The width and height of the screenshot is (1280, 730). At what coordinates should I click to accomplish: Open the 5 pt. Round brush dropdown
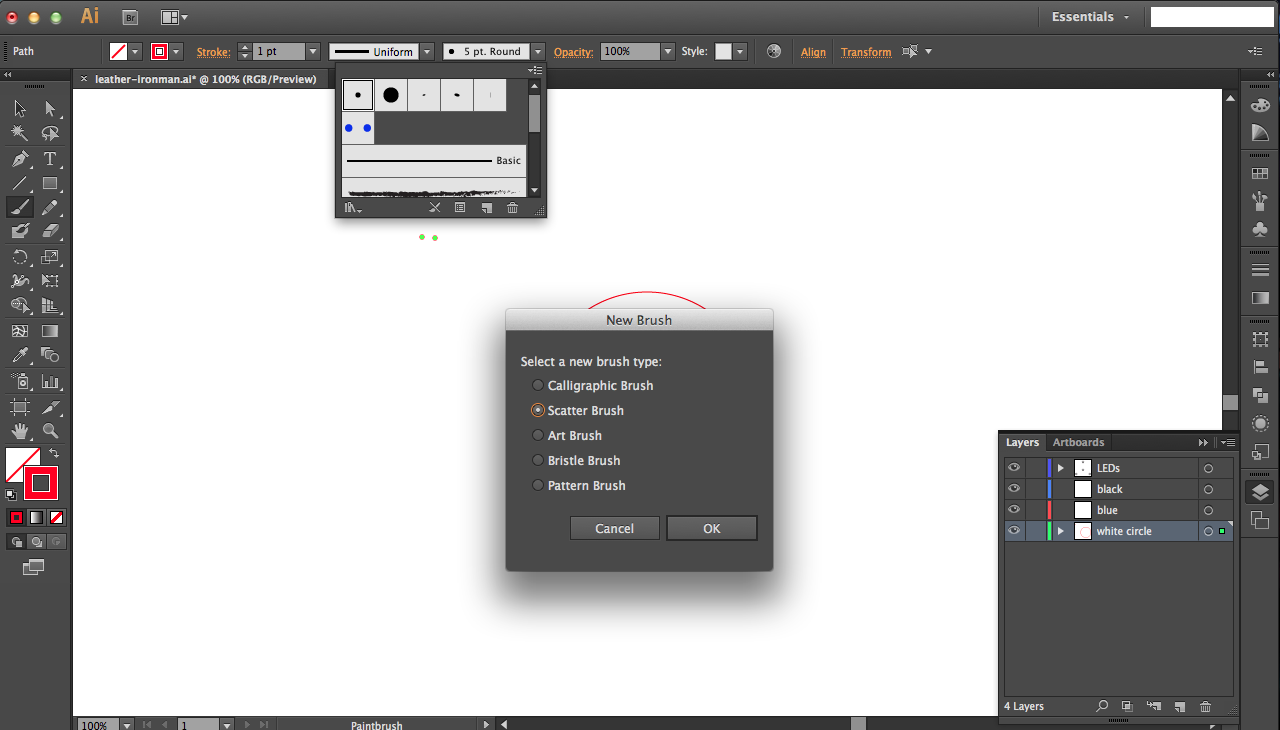coord(537,51)
